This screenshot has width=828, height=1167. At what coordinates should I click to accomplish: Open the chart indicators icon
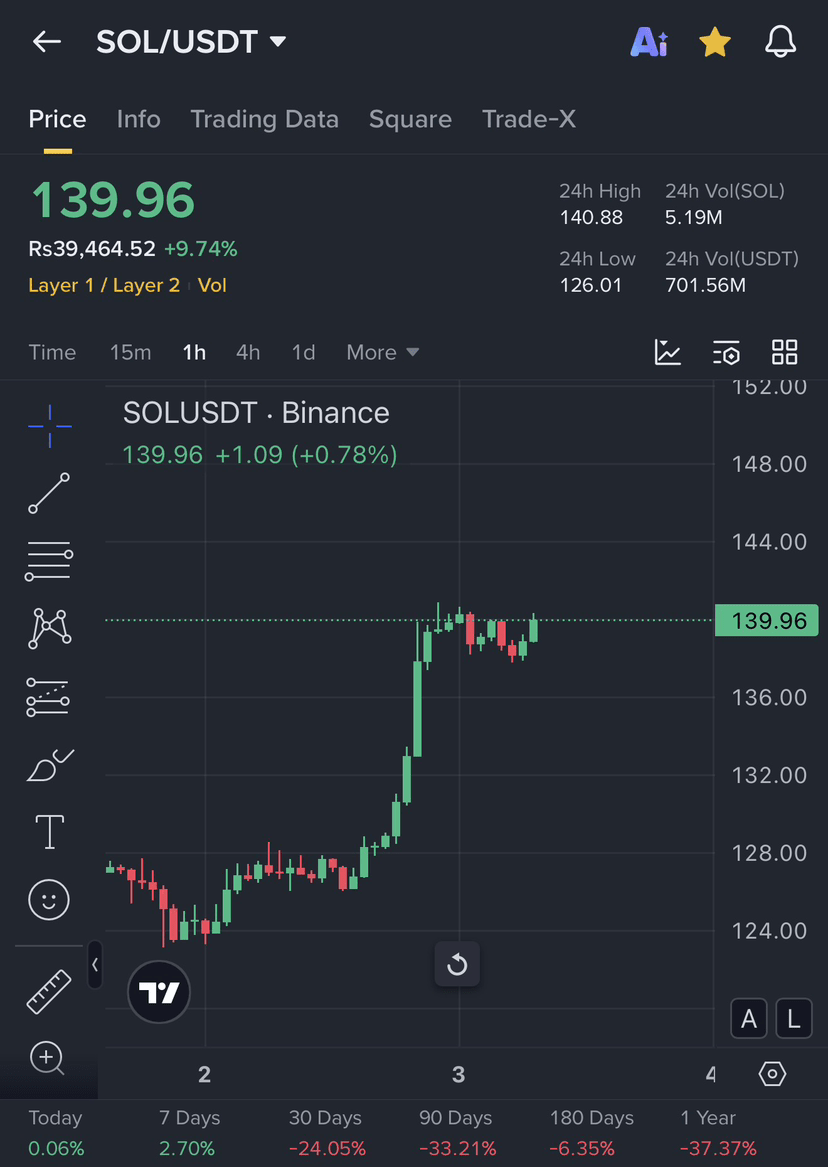click(667, 352)
